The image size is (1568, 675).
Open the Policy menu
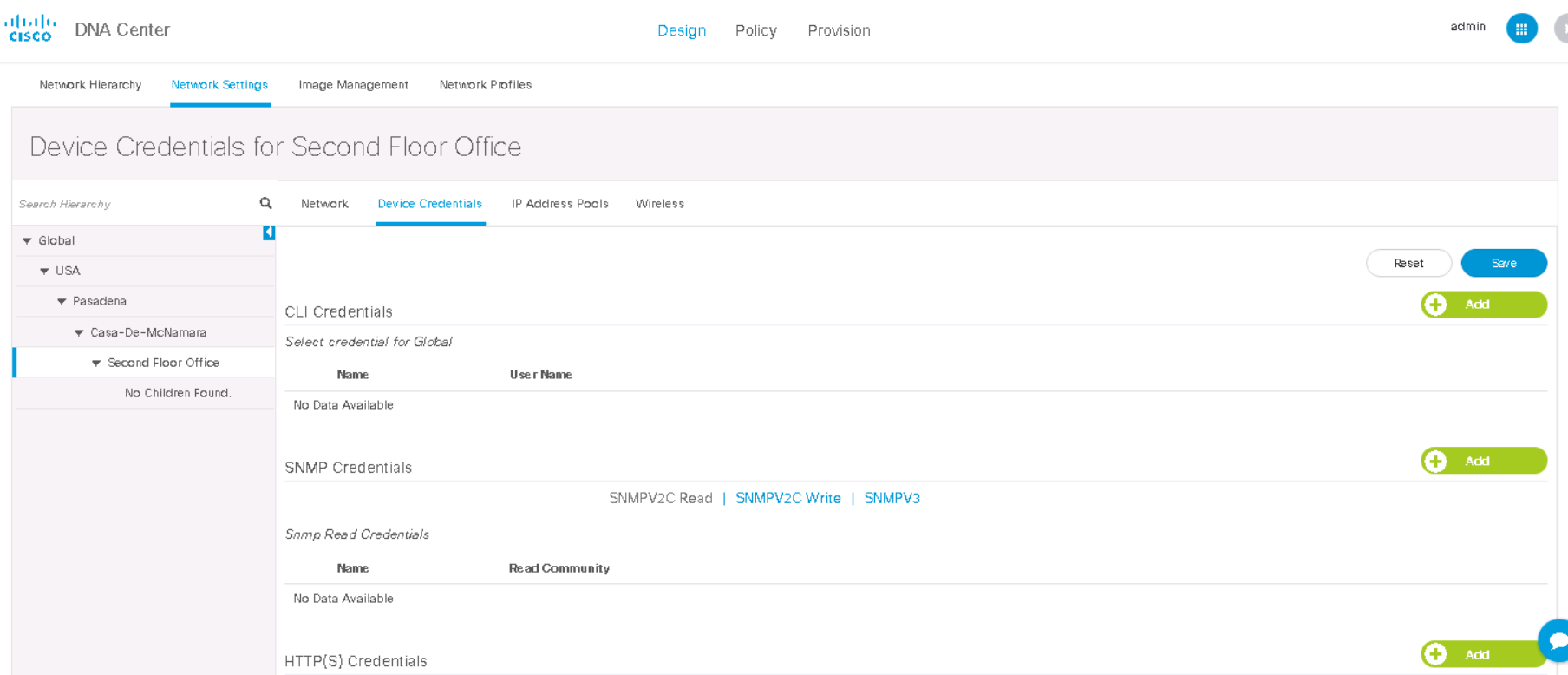(x=756, y=30)
